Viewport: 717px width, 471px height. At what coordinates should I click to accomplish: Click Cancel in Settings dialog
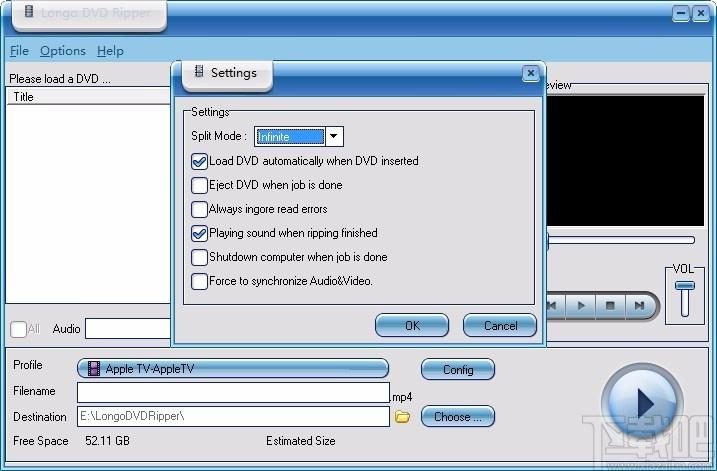pos(500,325)
